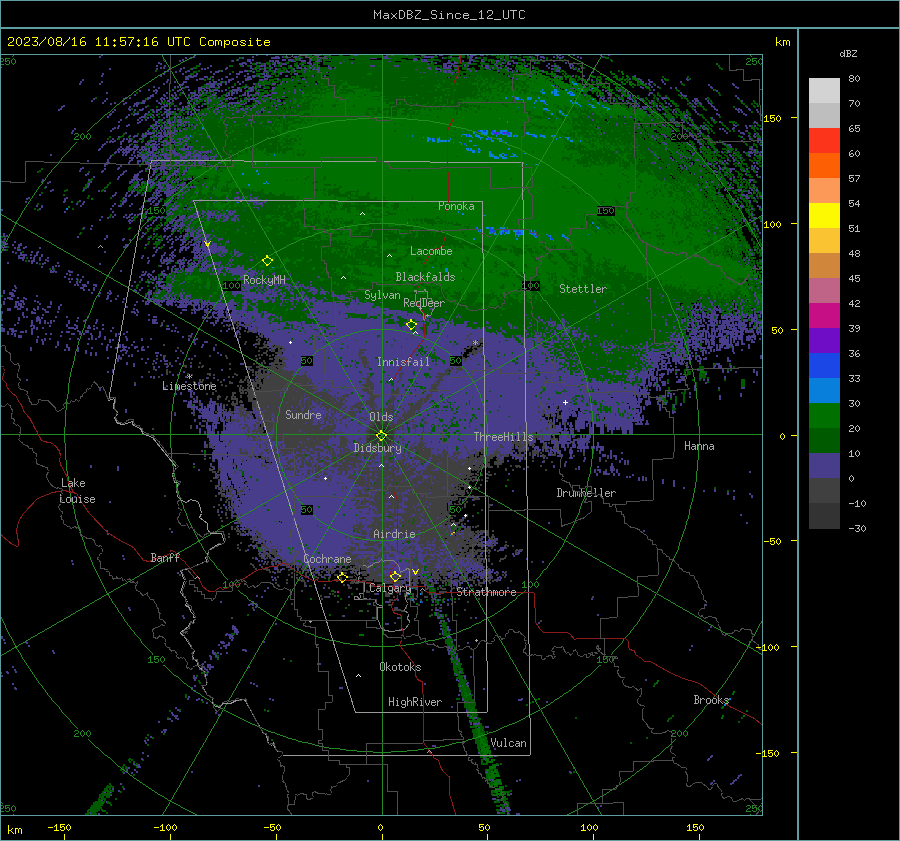Click the black-boxed 150 range ring label
Image resolution: width=900 pixels, height=841 pixels.
pyautogui.click(x=606, y=211)
